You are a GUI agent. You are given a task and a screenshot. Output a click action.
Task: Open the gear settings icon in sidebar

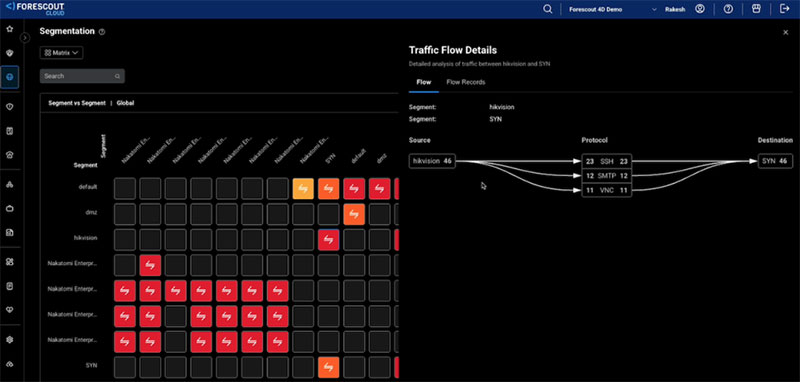point(9,339)
